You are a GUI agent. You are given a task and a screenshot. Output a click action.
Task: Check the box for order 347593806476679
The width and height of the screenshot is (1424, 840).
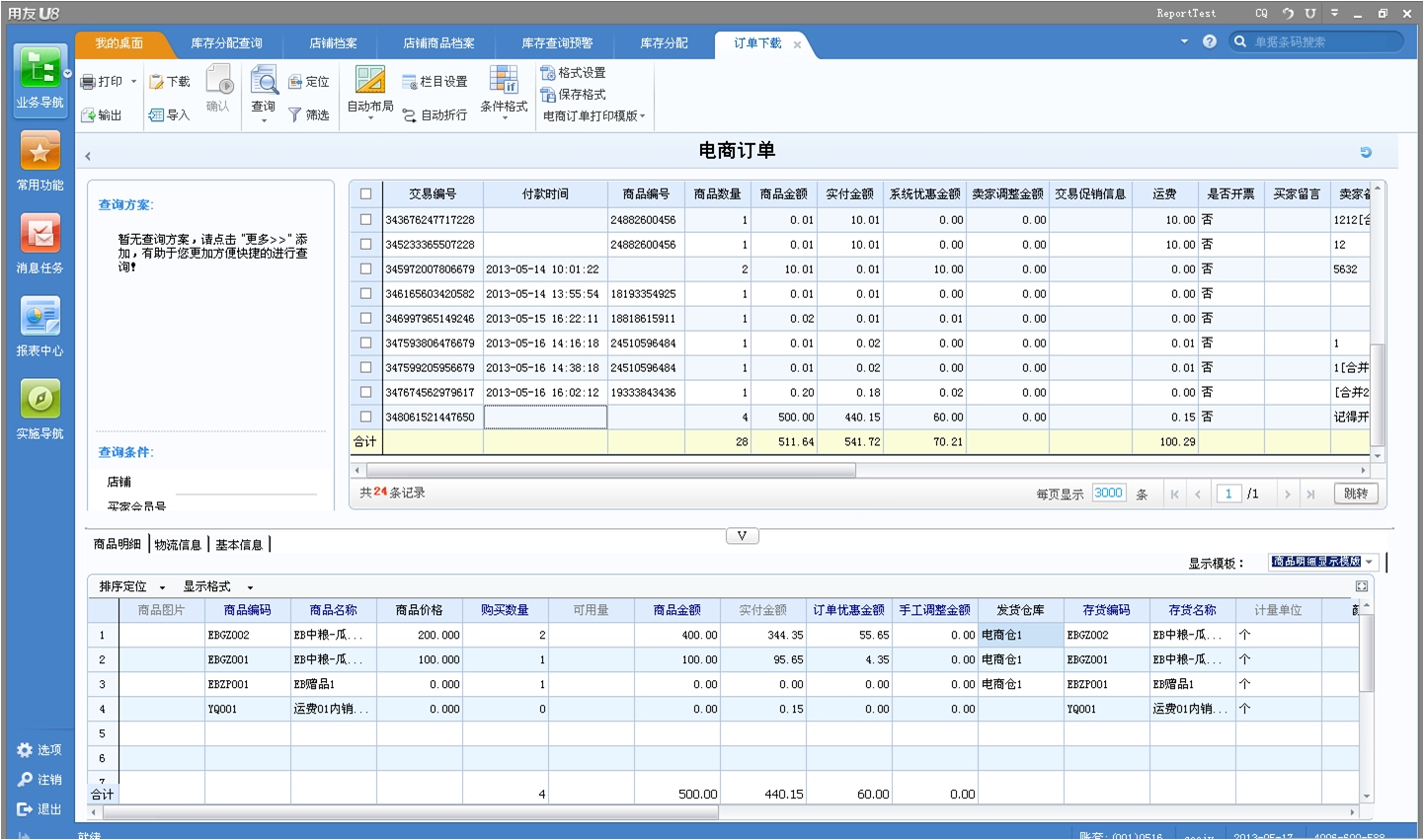tap(365, 343)
